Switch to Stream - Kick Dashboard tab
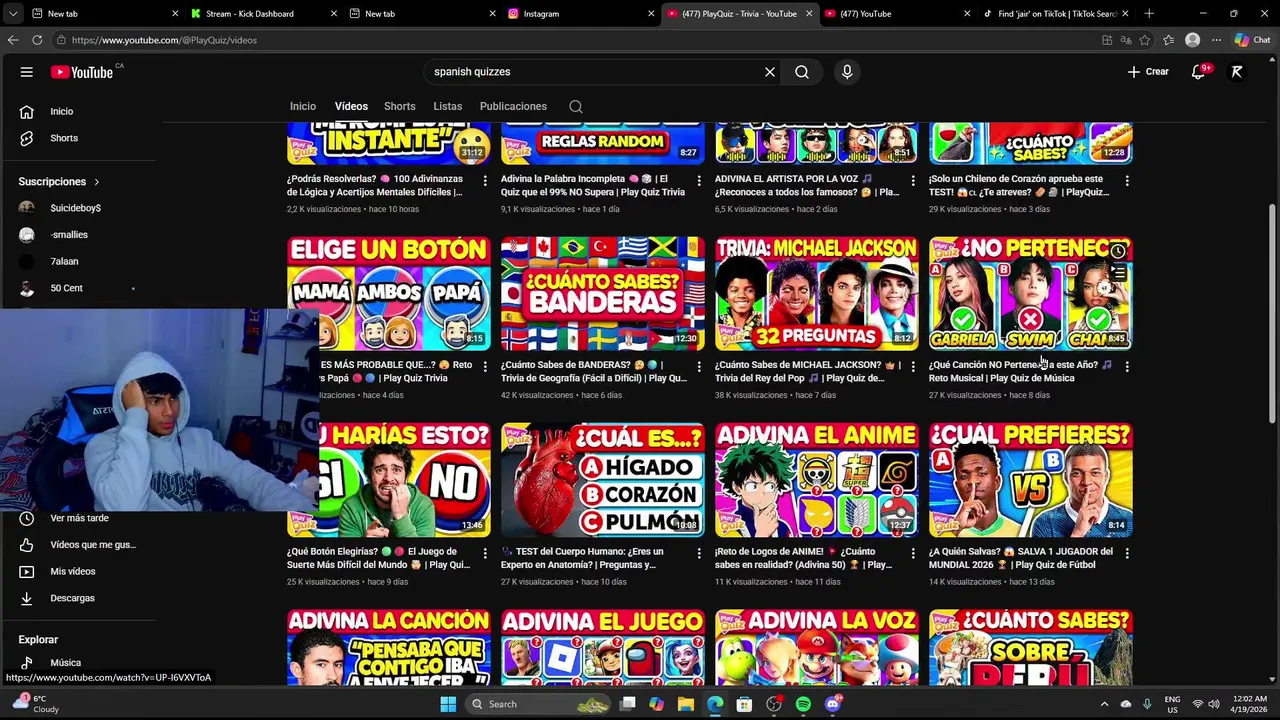 point(261,14)
